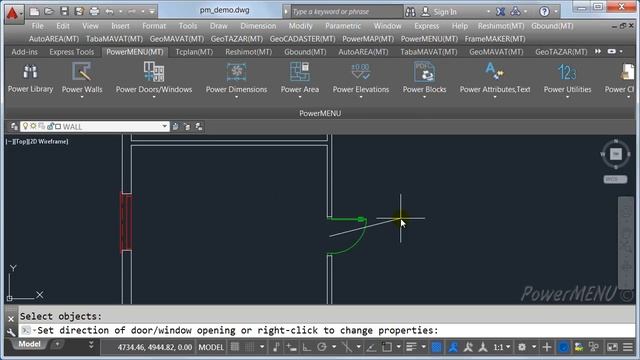Viewport: 640px width, 360px height.
Task: Close the command line with X
Action: click(x=11, y=319)
